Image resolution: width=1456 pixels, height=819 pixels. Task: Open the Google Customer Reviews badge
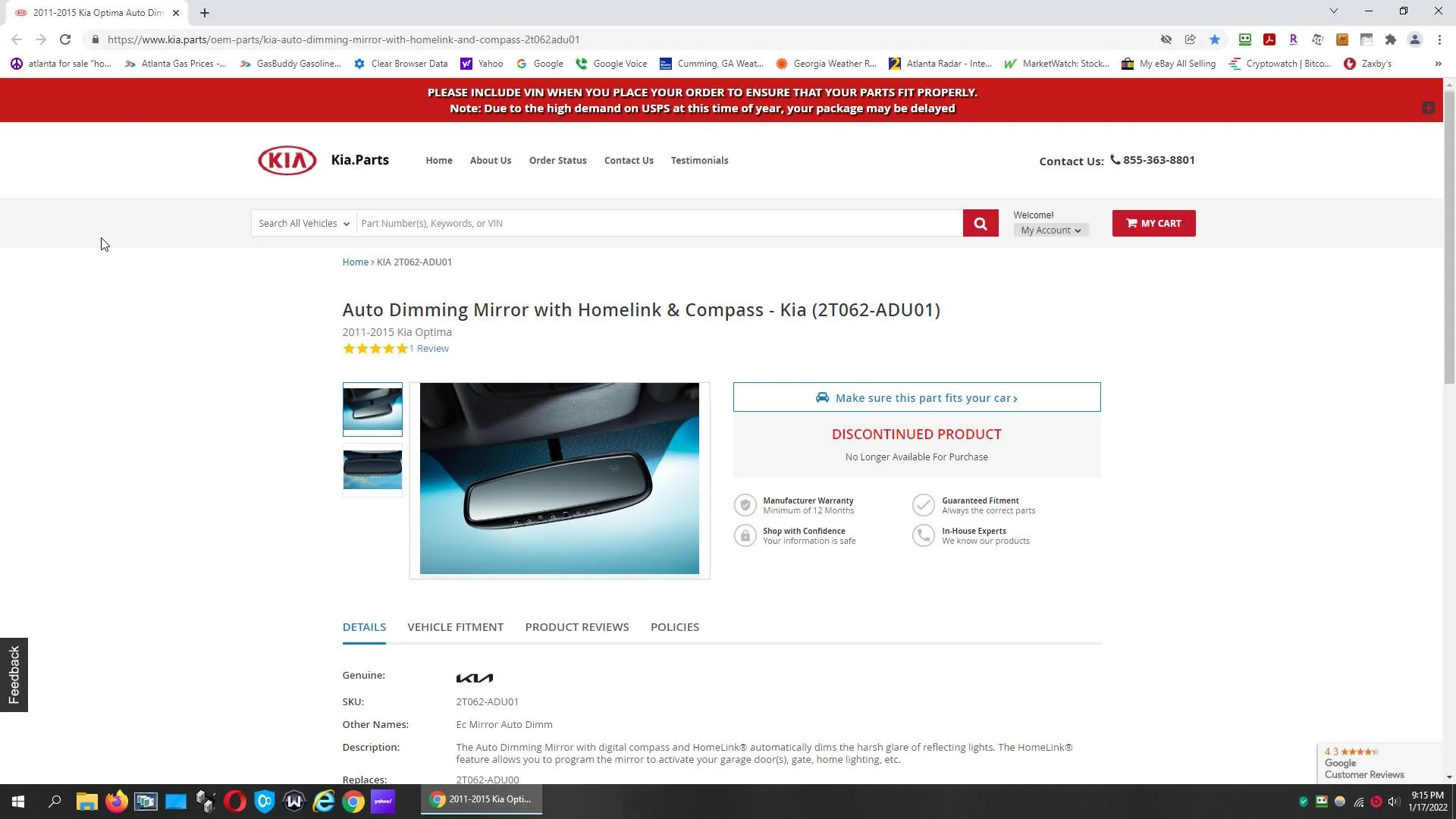1379,763
